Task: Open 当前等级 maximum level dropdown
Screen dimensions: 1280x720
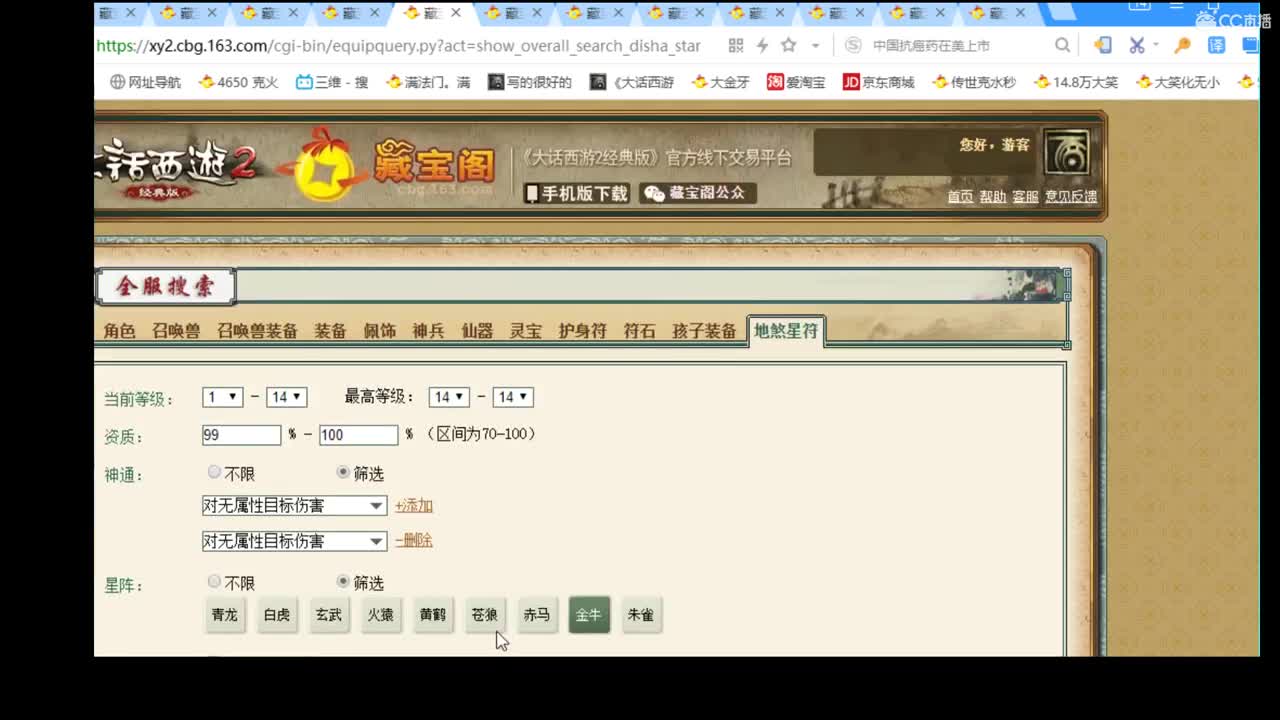Action: [x=286, y=397]
